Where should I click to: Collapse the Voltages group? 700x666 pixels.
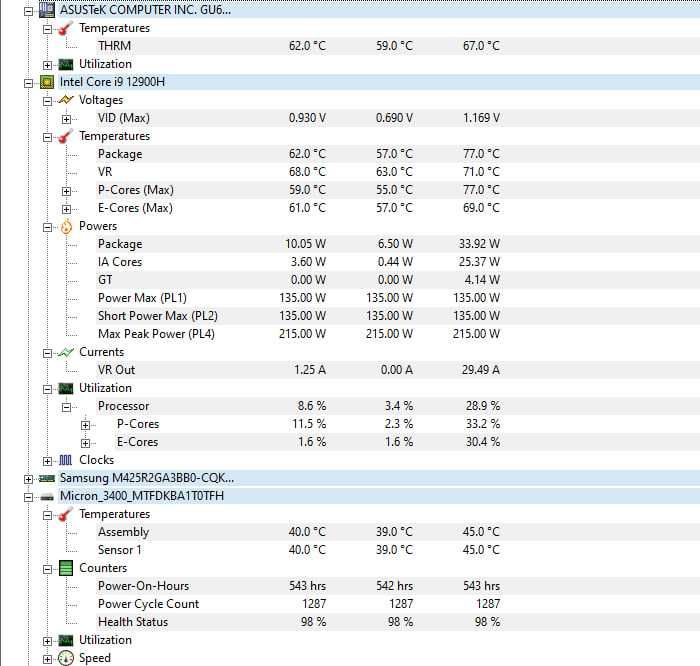(47, 101)
